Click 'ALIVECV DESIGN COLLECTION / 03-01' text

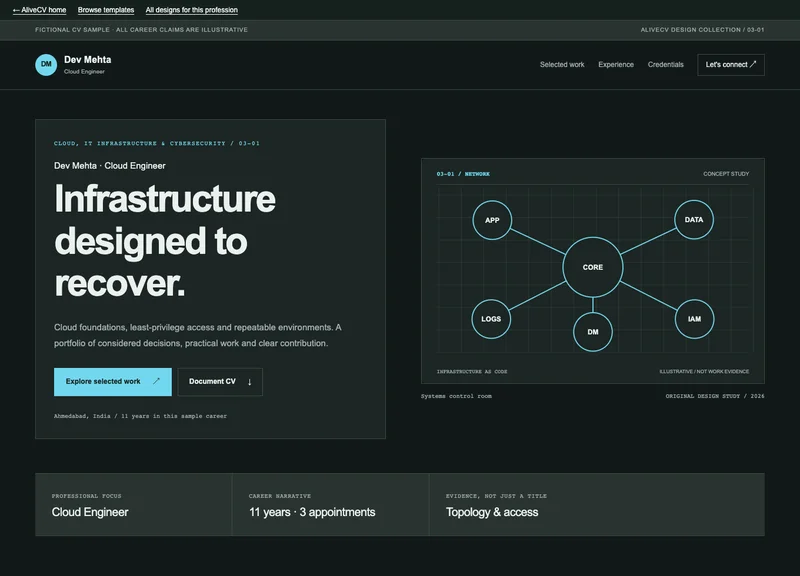pos(702,30)
